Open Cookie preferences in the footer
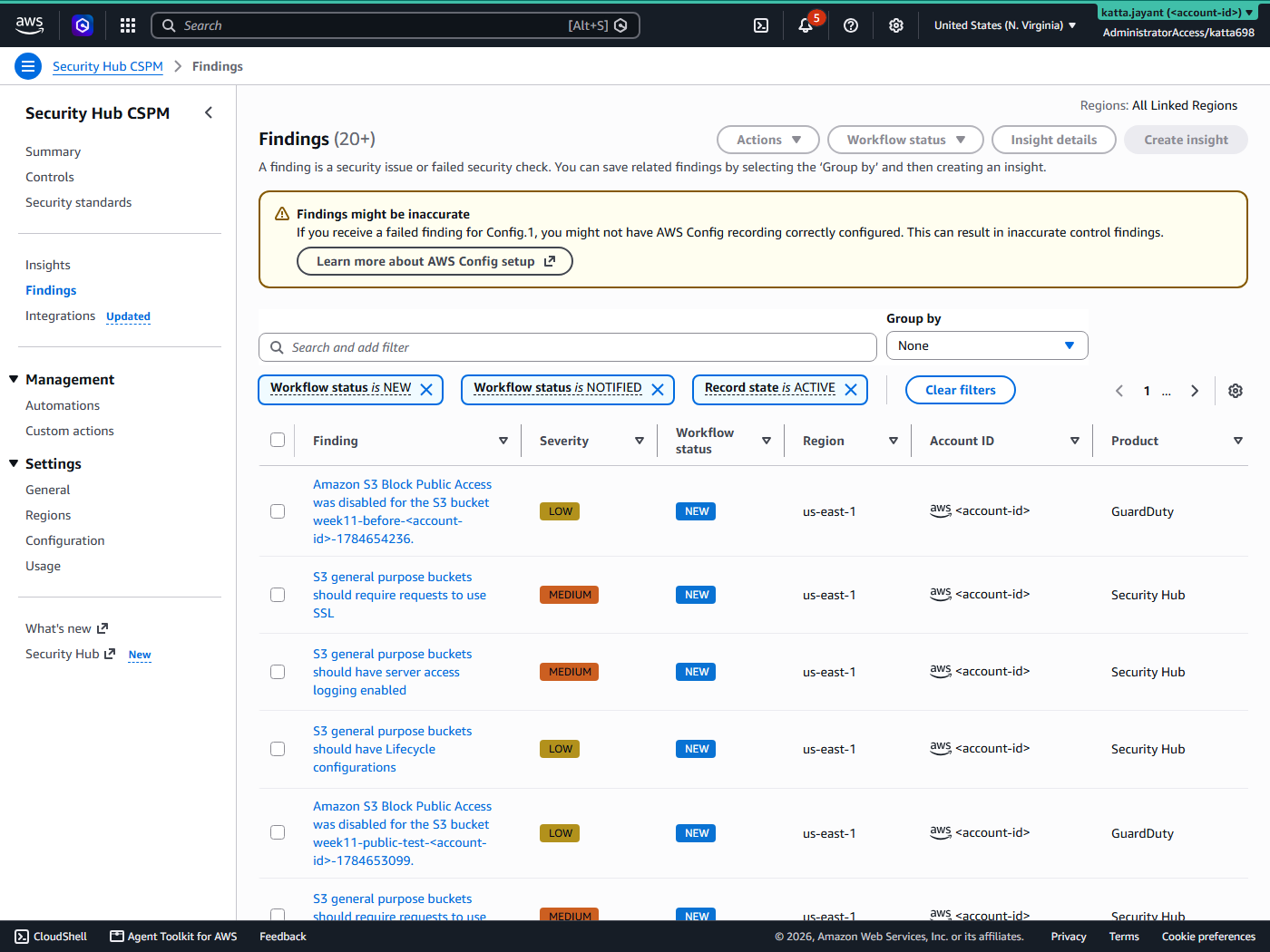 click(1208, 937)
